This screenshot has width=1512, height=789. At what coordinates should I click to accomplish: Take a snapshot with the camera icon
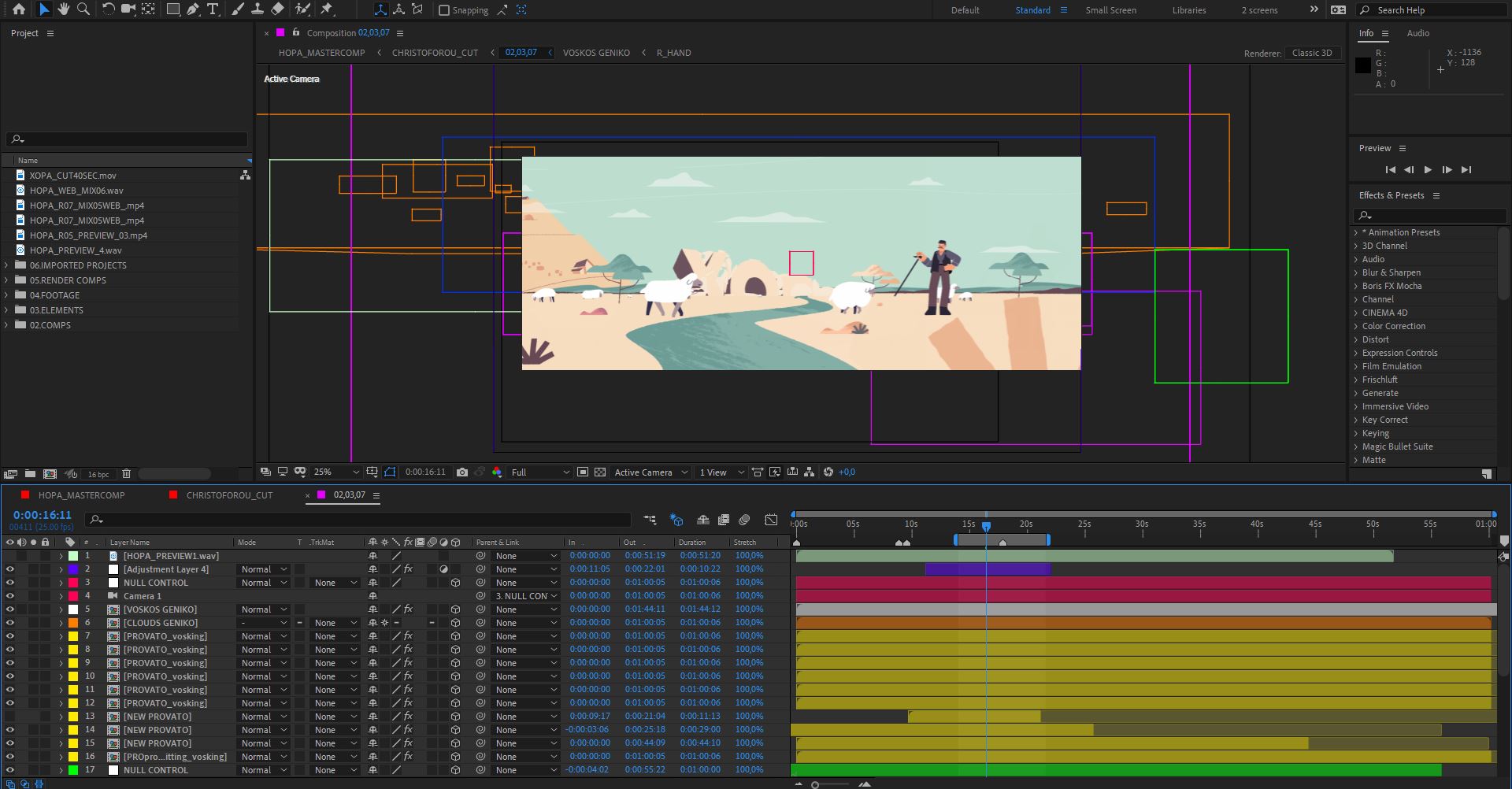pyautogui.click(x=462, y=472)
